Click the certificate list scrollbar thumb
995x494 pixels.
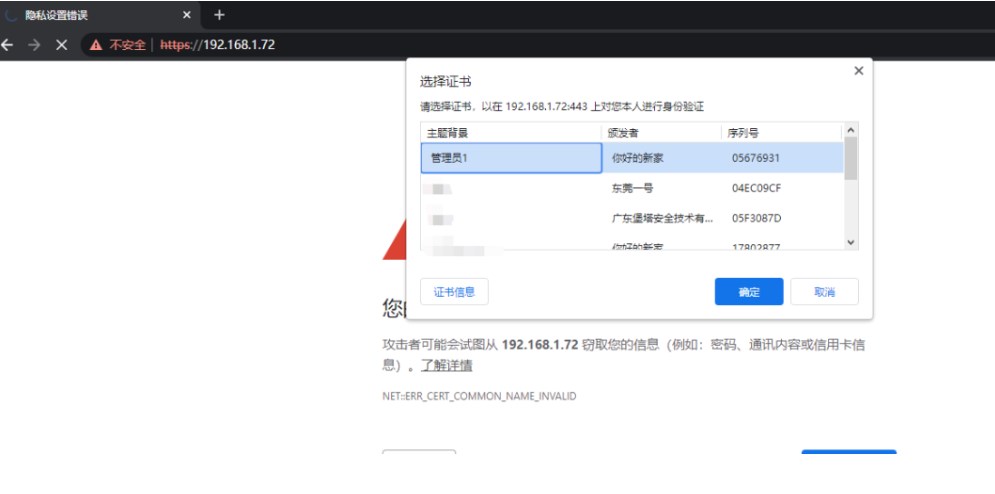click(851, 158)
